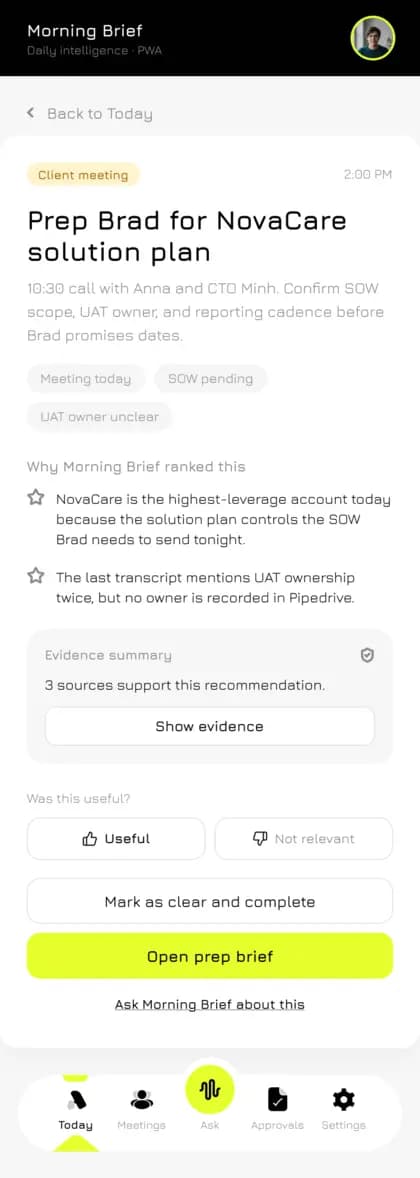
Task: Click the Open prep brief button
Action: point(210,956)
